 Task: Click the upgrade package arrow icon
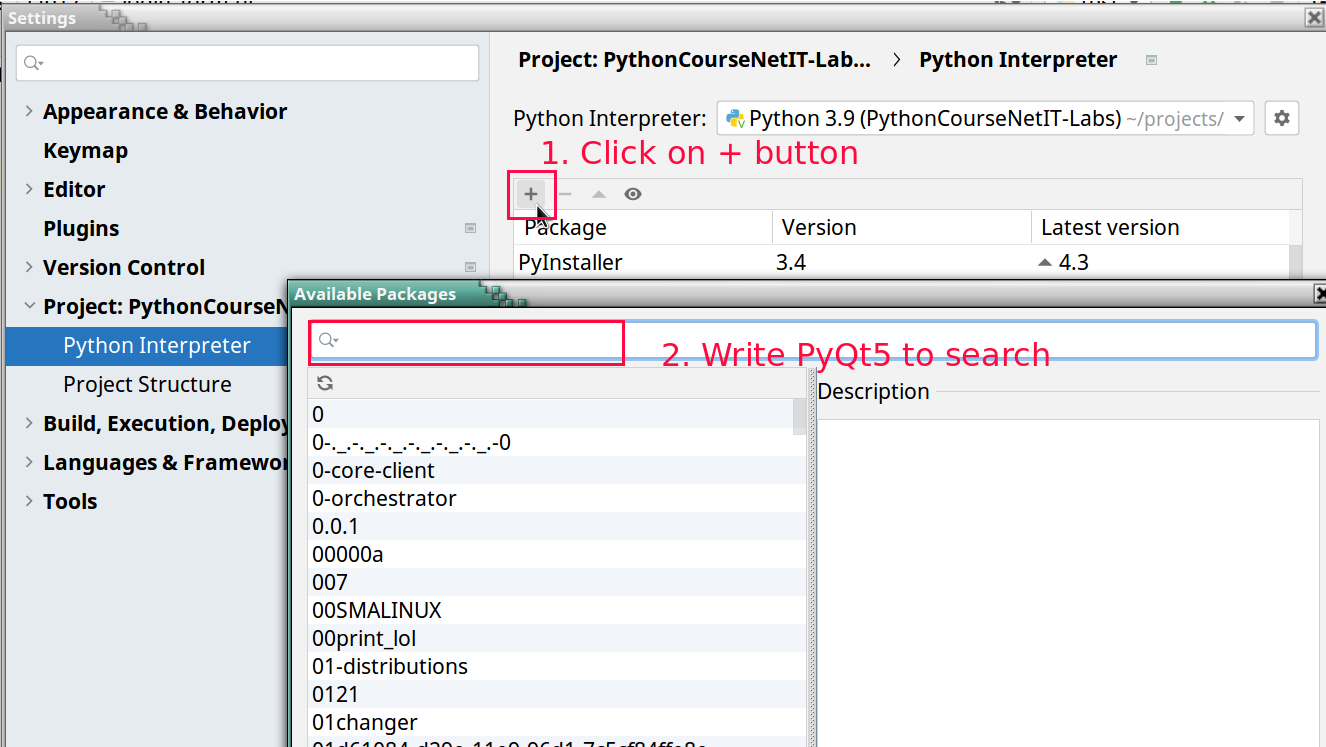pyautogui.click(x=599, y=194)
